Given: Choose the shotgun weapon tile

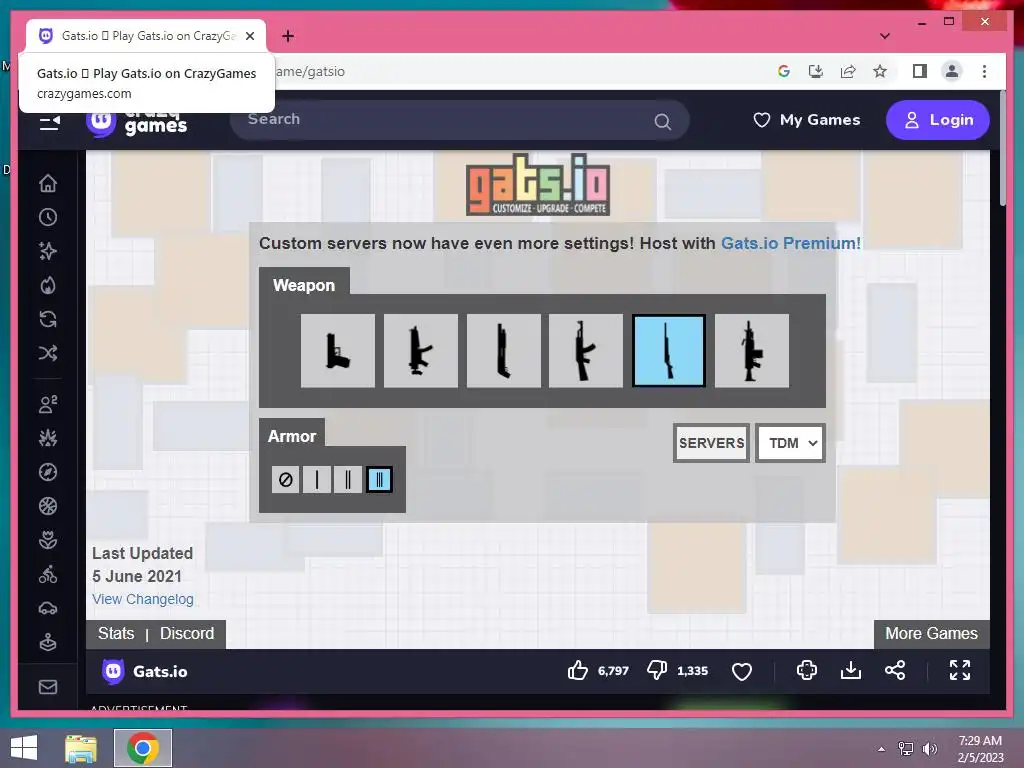Looking at the screenshot, I should [504, 351].
